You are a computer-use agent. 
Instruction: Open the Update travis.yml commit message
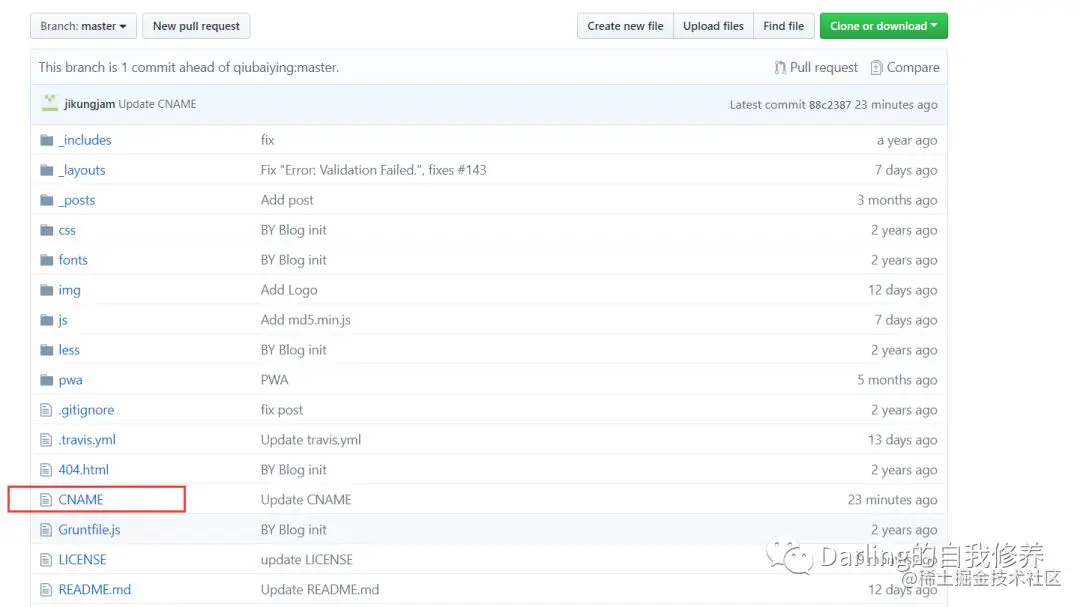pyautogui.click(x=311, y=440)
